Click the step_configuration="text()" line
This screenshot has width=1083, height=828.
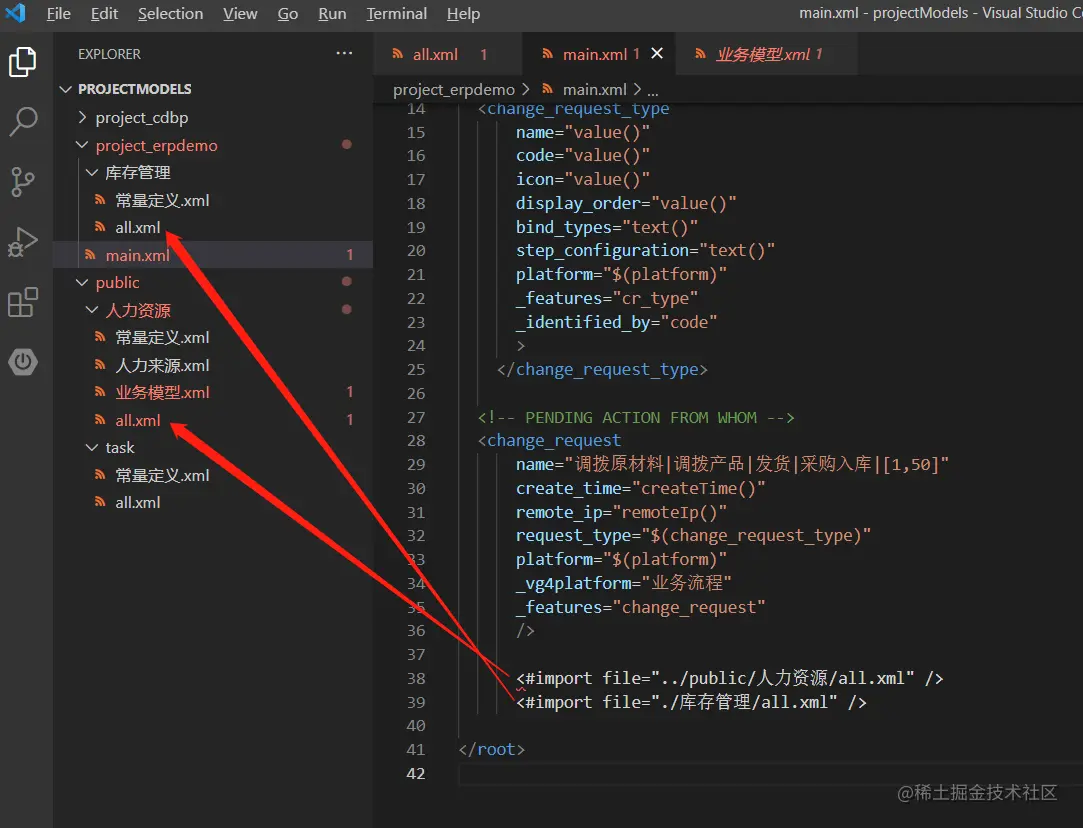point(645,250)
